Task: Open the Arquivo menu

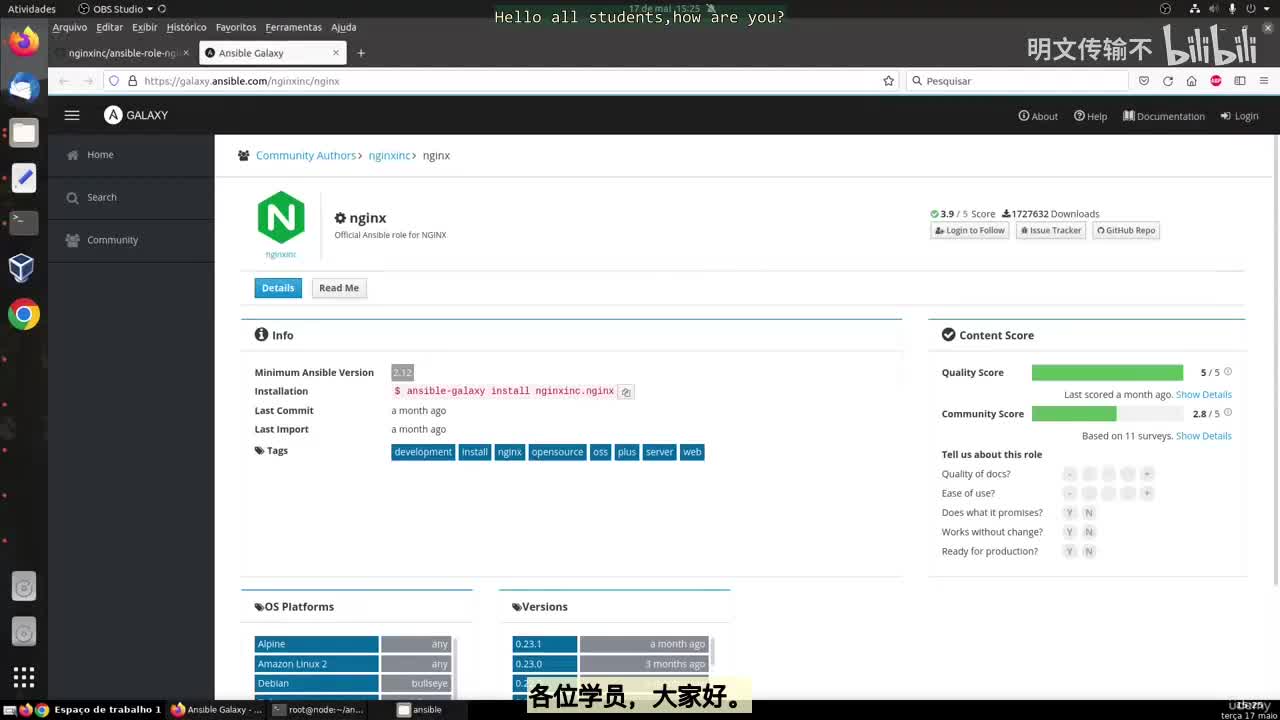Action: coord(70,27)
